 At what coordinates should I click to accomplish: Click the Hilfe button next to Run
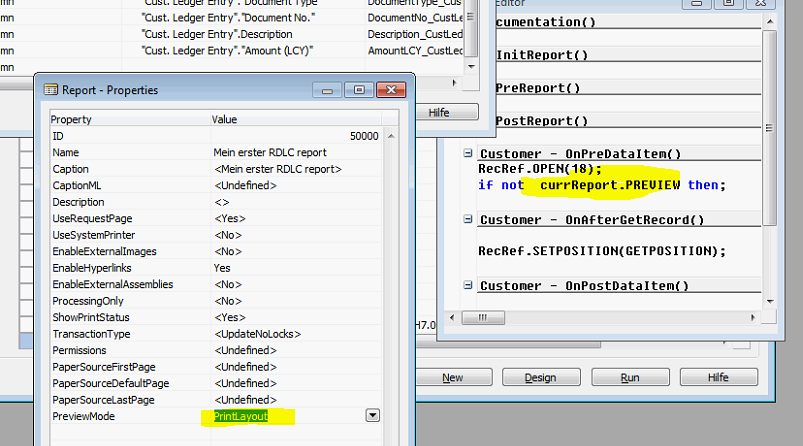[718, 378]
